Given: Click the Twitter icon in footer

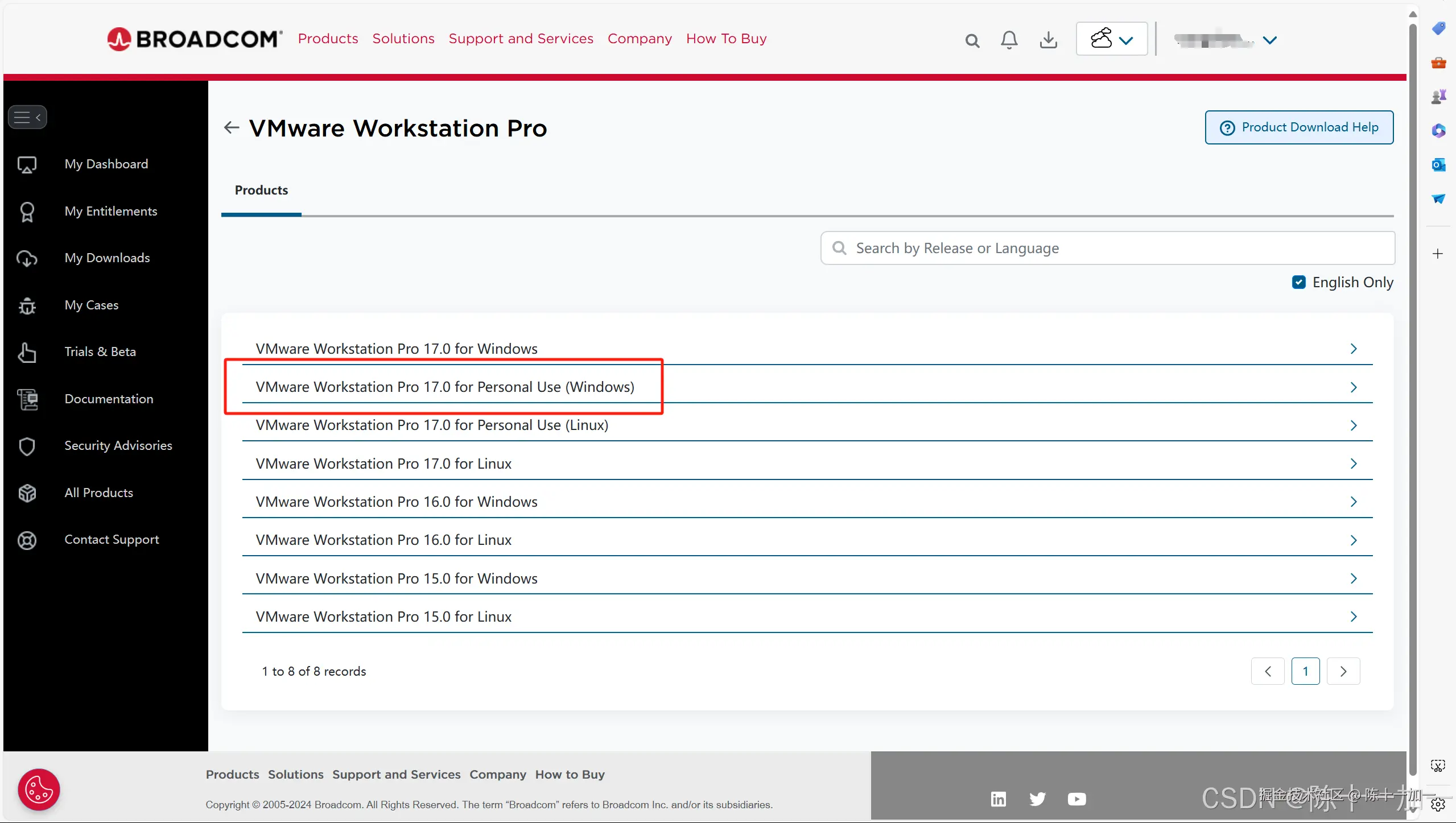Looking at the screenshot, I should 1037,799.
